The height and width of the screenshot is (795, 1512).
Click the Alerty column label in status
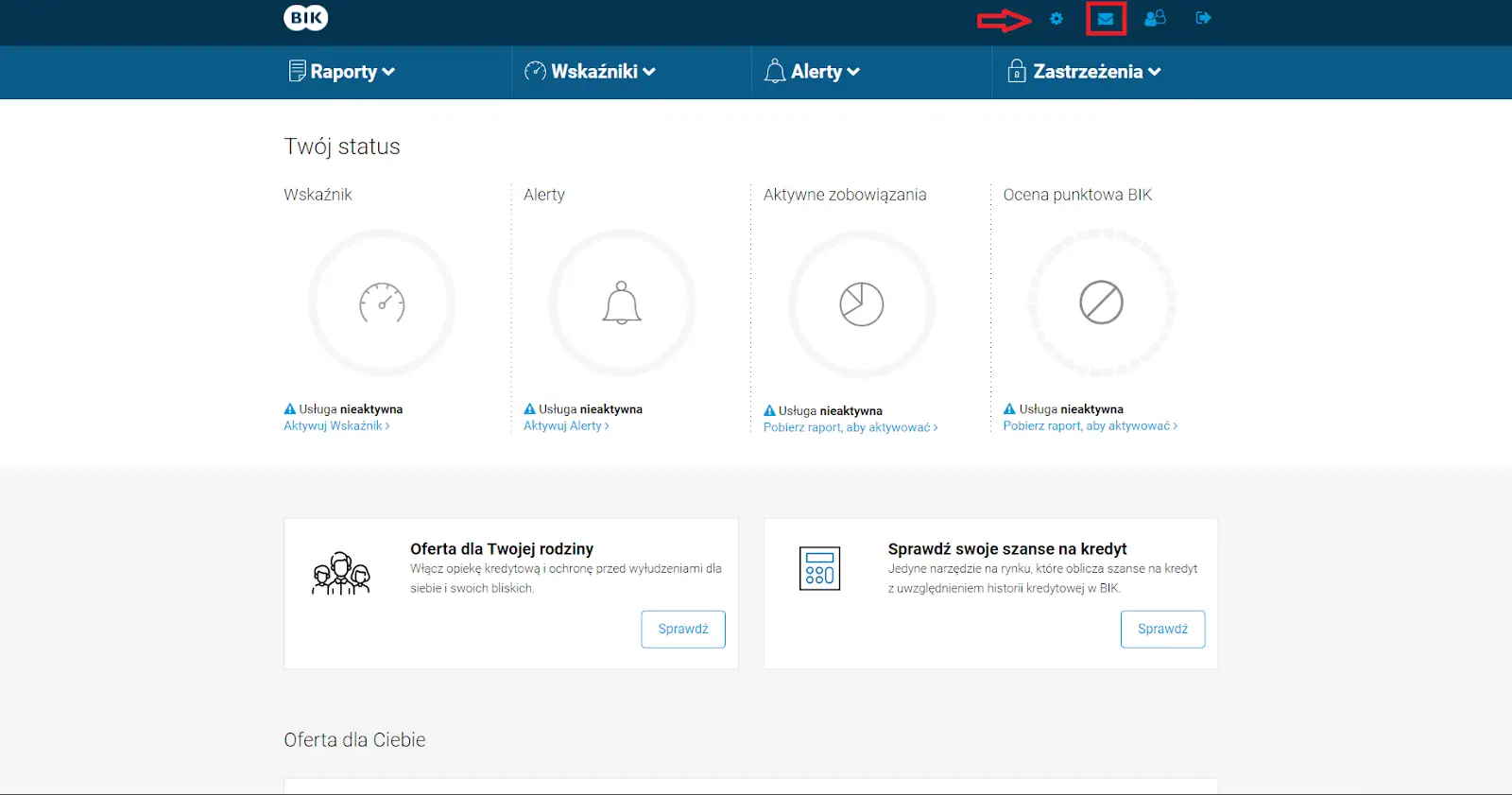544,195
